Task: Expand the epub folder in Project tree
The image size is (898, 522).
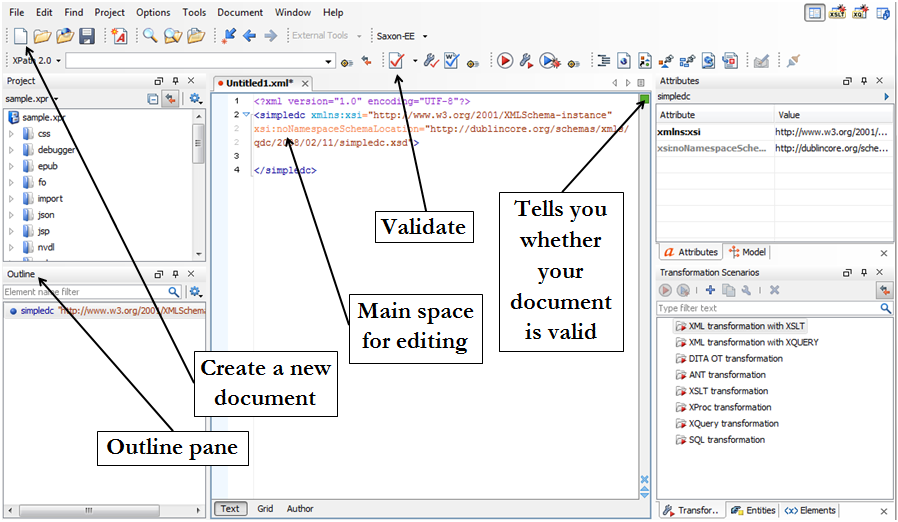Action: 11,166
